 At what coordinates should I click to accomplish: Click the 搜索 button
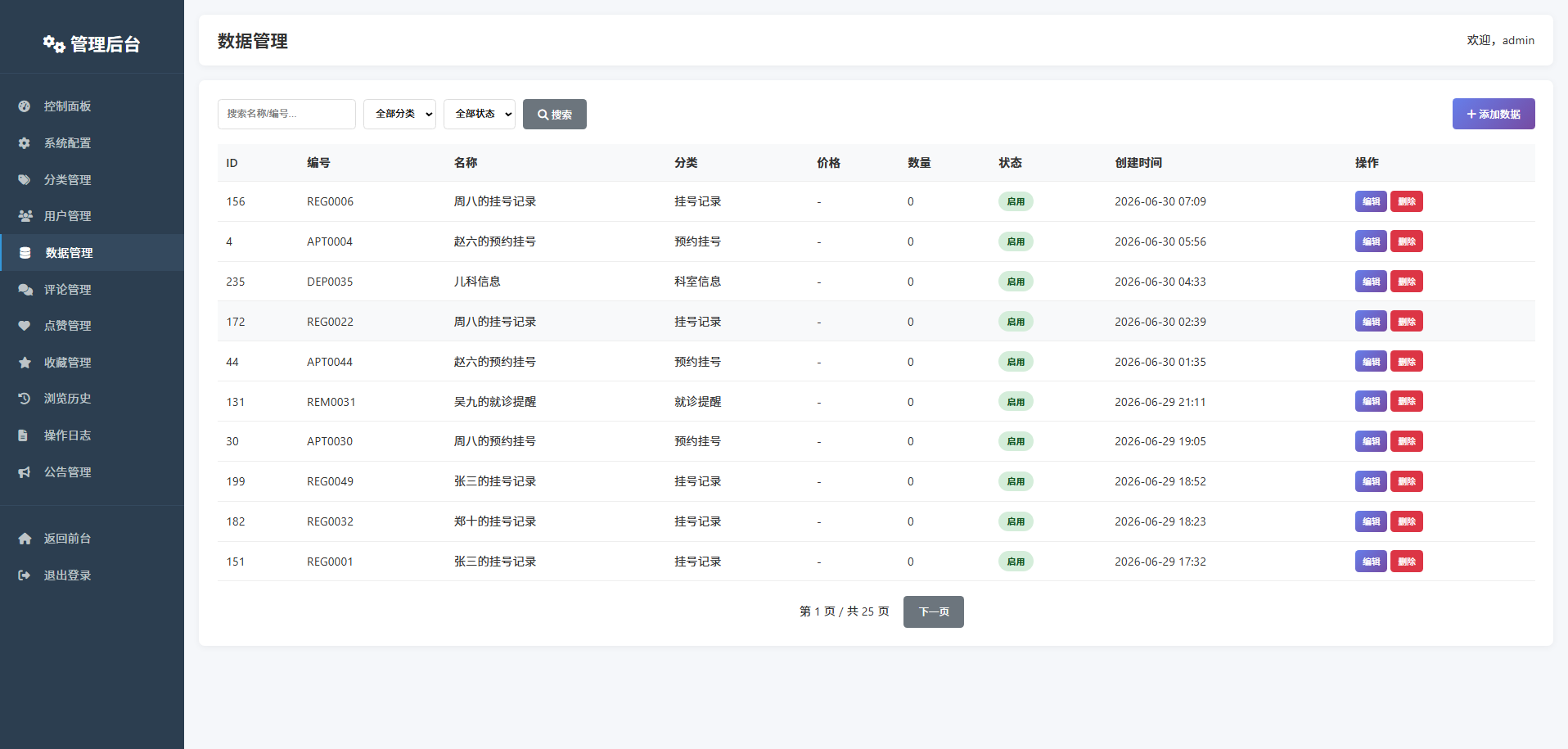(x=555, y=114)
